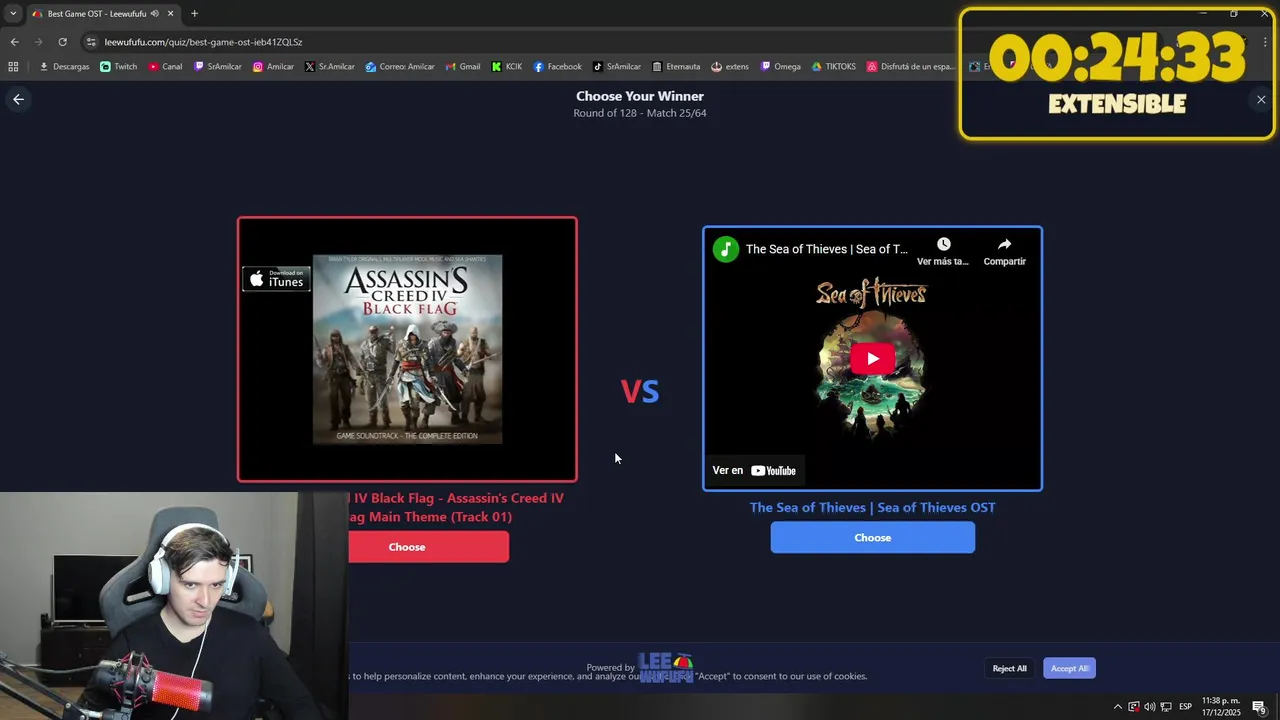Reload the current page
Viewport: 1280px width, 720px height.
point(62,42)
